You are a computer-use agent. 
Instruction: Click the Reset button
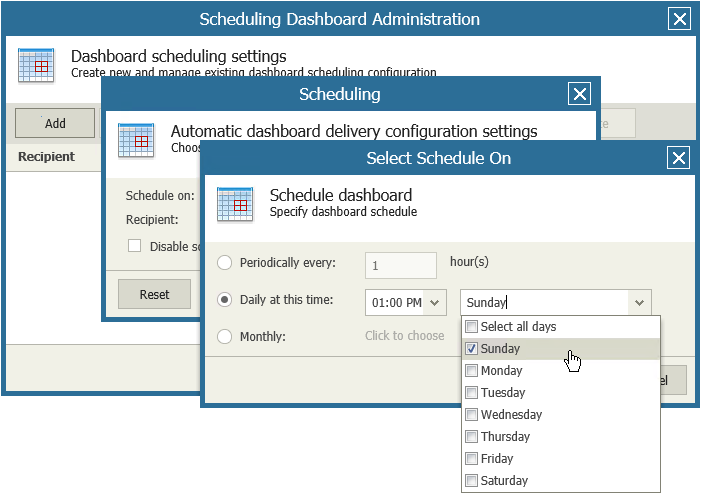[154, 295]
